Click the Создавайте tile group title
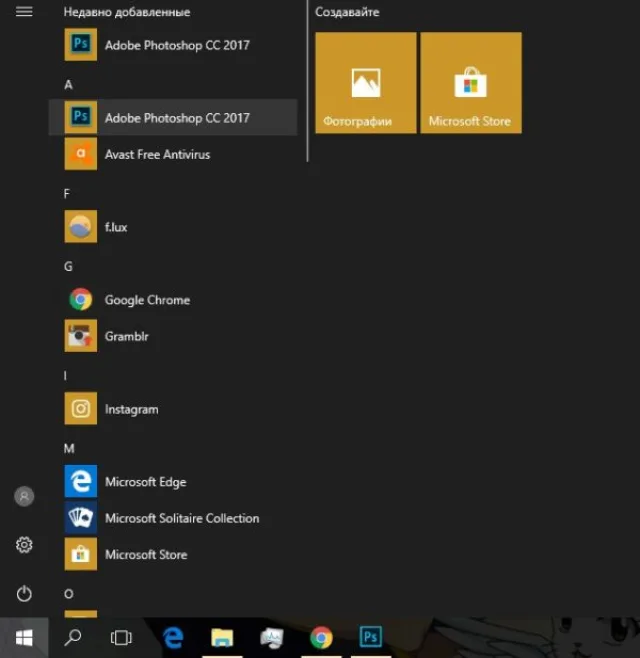640x658 pixels. pyautogui.click(x=347, y=12)
